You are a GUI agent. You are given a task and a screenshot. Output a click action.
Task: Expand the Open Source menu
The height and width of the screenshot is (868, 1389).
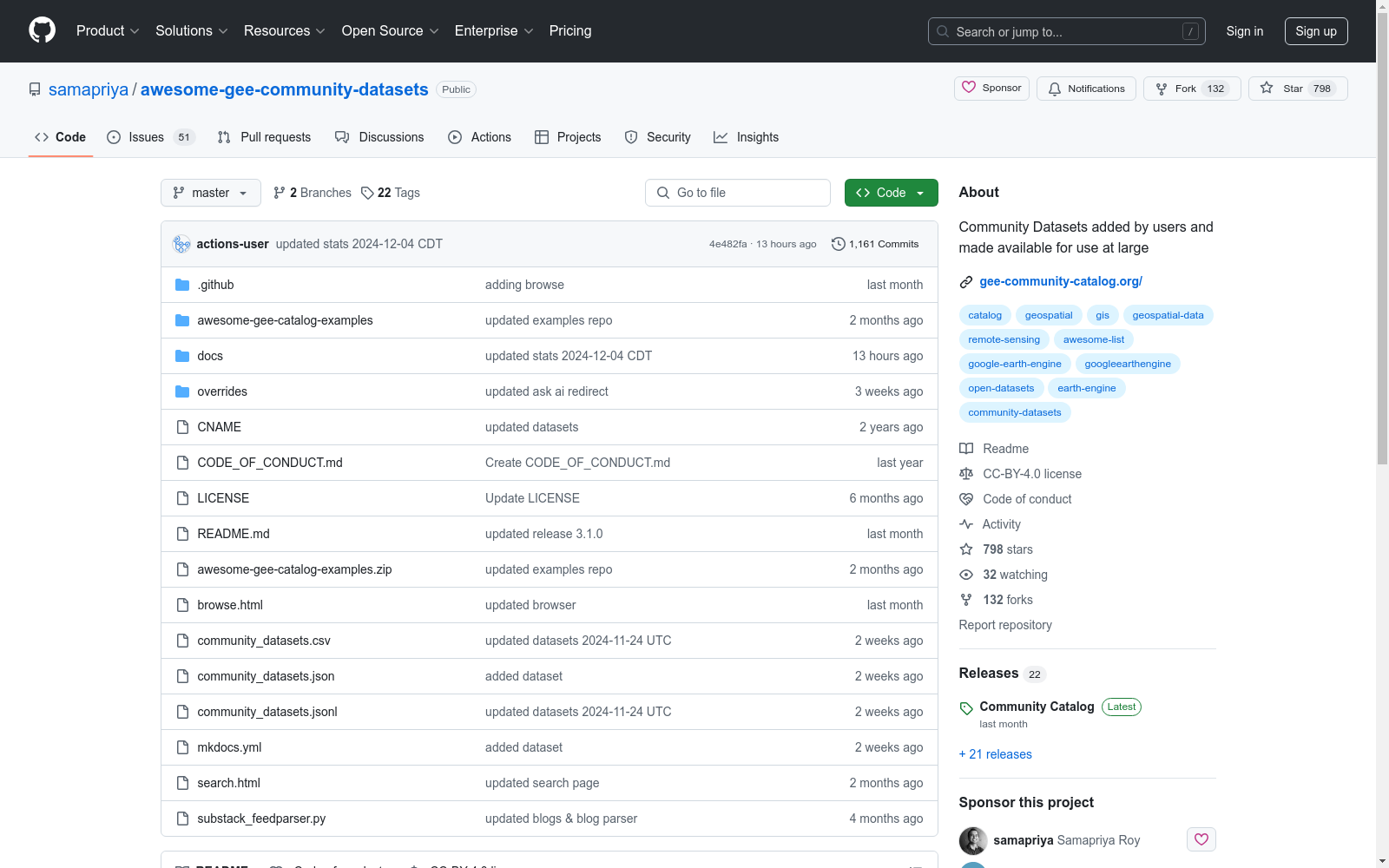[391, 31]
